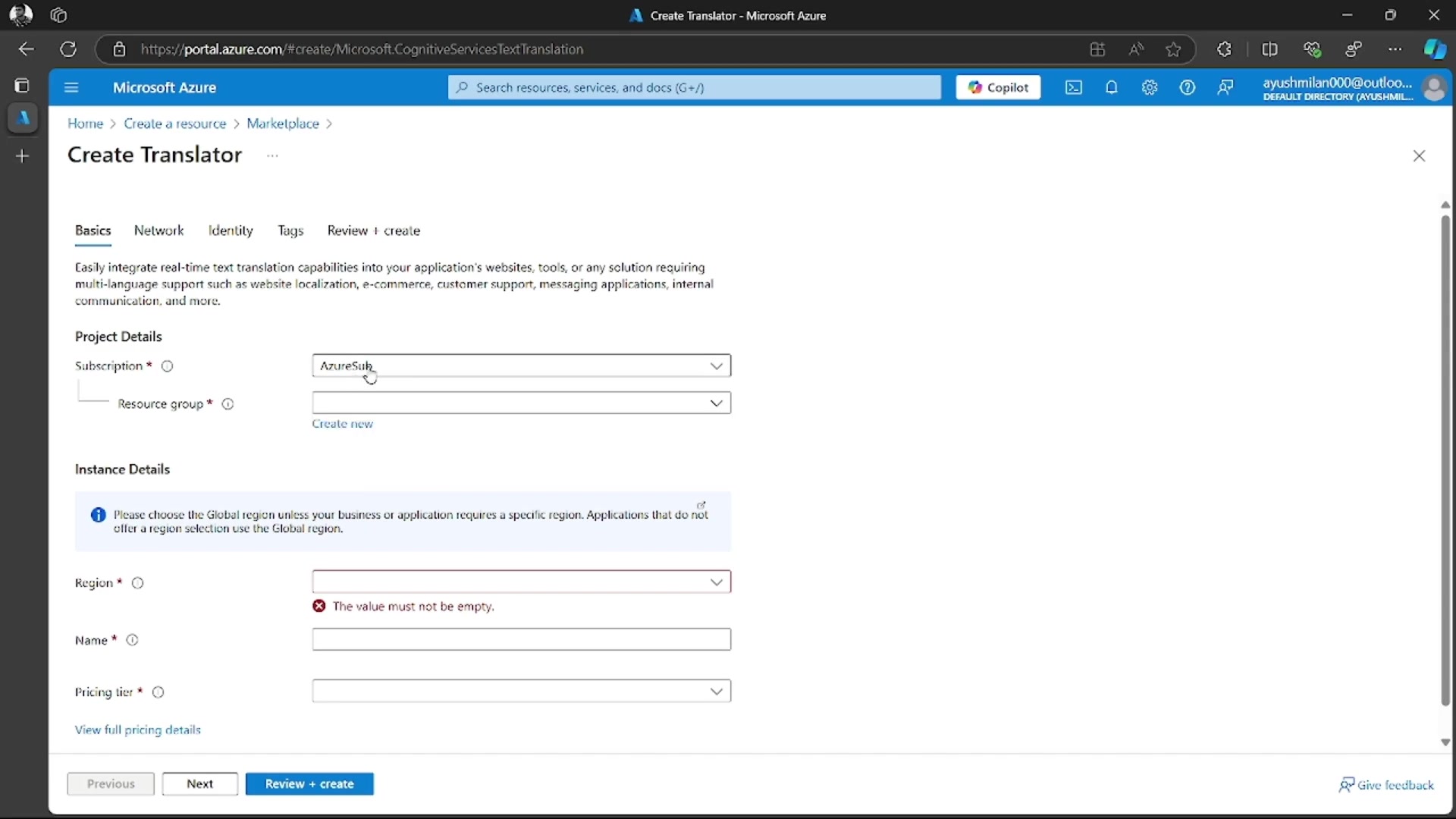Open the Feedback icon in top bar

1225,87
